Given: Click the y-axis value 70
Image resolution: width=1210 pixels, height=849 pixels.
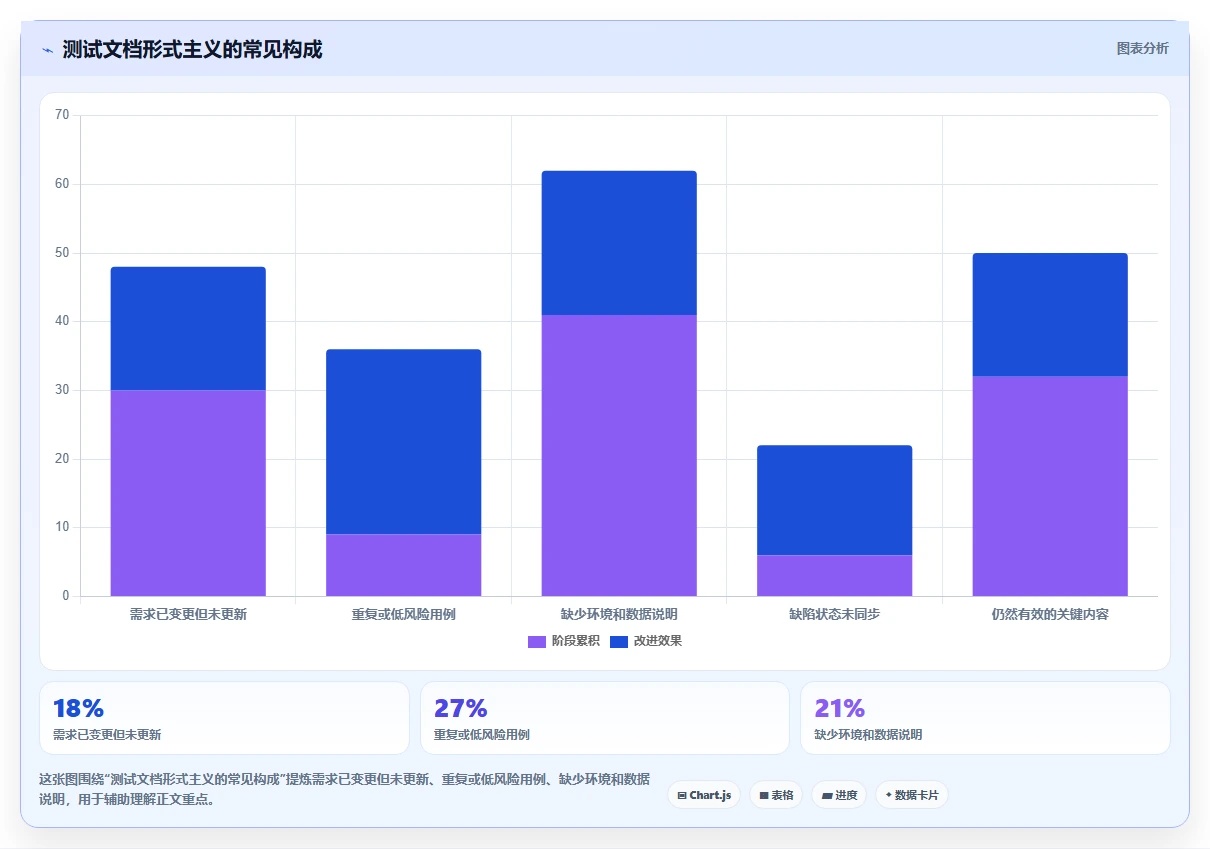Looking at the screenshot, I should click(x=63, y=115).
